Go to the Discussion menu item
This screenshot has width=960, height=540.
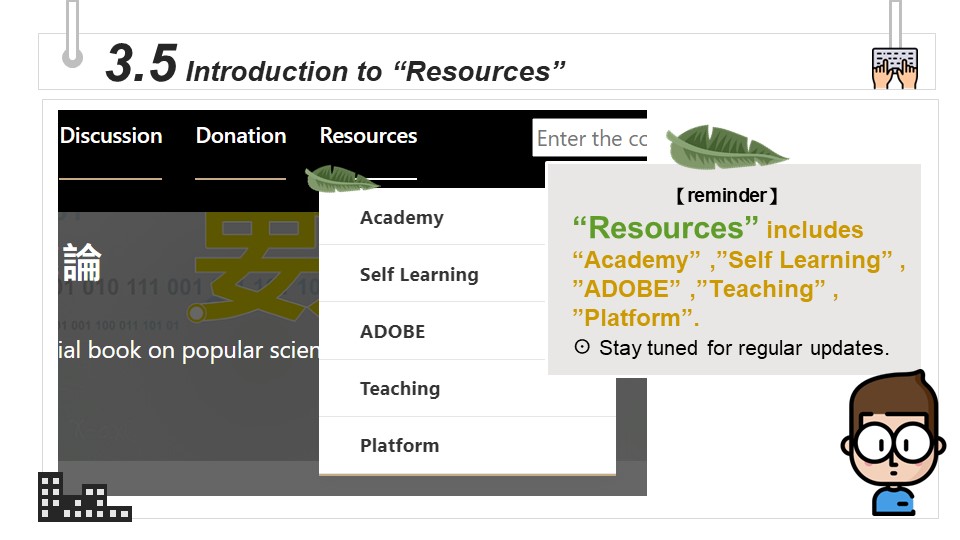(111, 136)
